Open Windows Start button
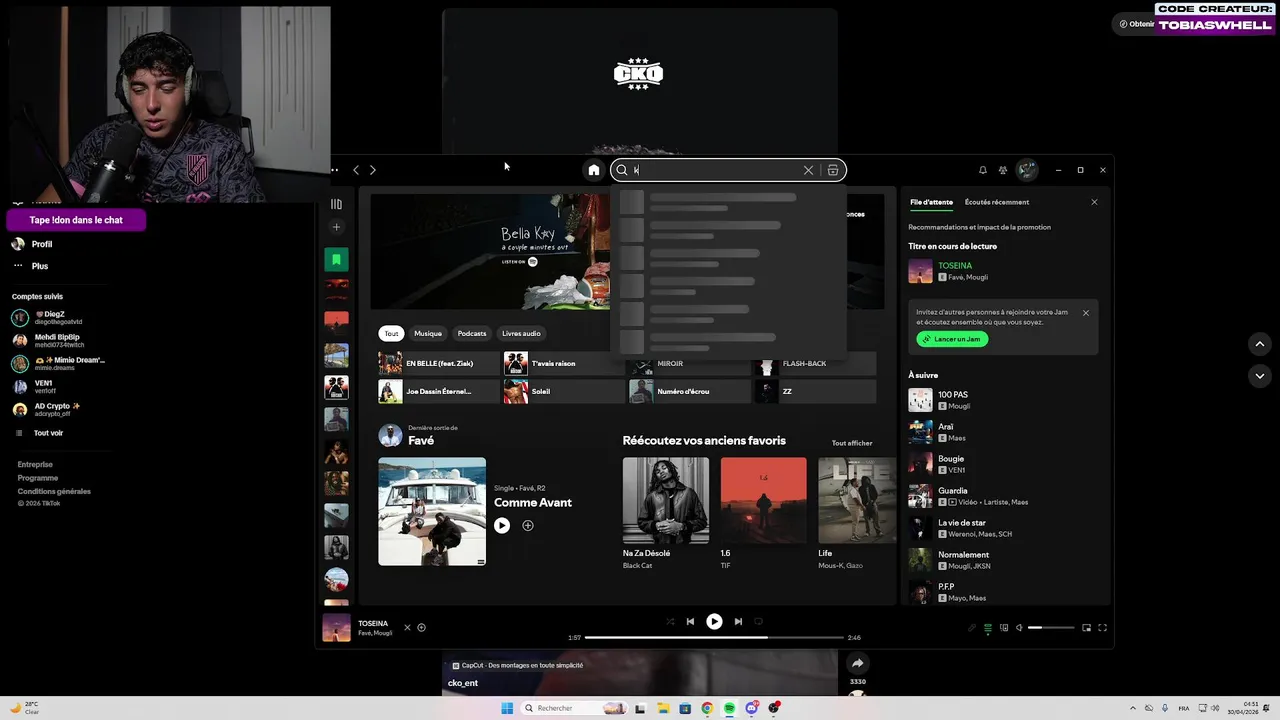 tap(507, 708)
